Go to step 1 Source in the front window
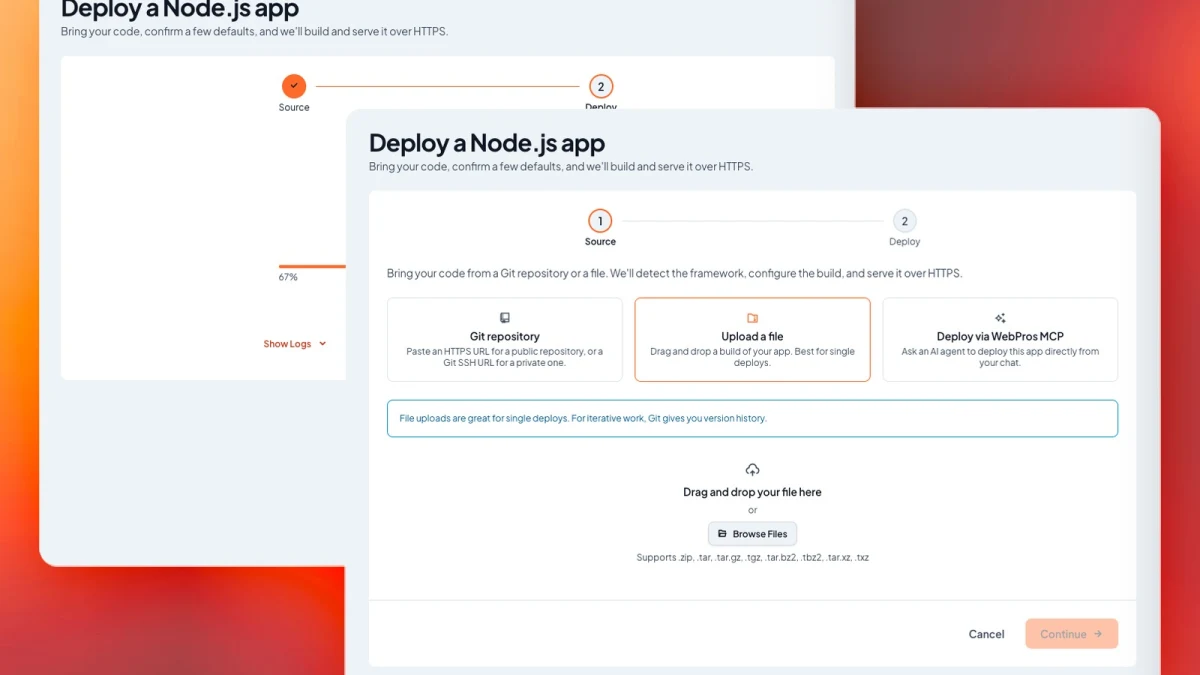 600,221
